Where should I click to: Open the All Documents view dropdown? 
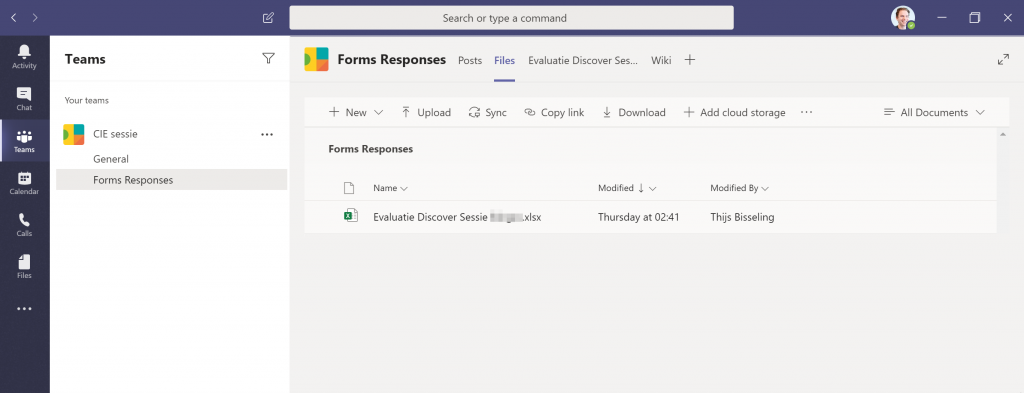coord(934,112)
